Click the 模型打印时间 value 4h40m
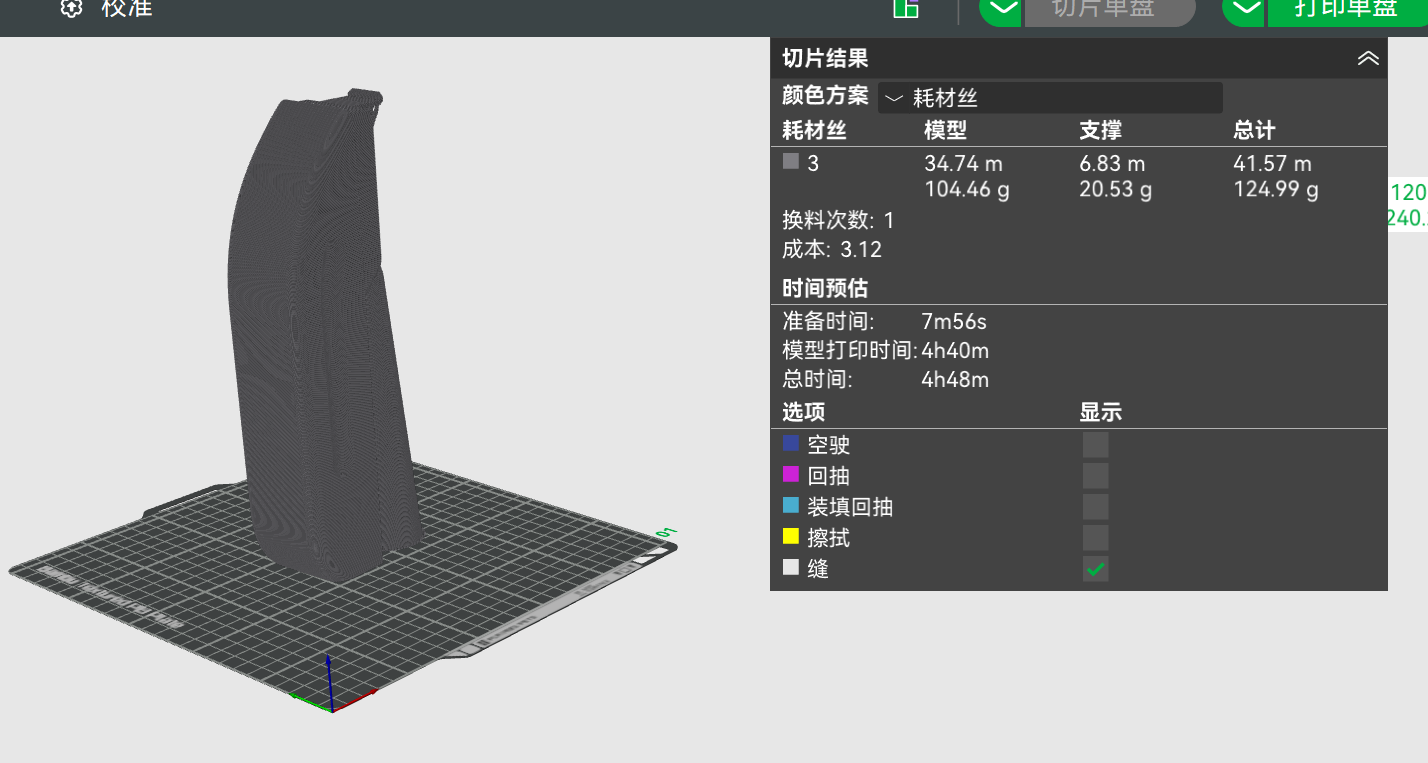The height and width of the screenshot is (763, 1428). tap(955, 351)
